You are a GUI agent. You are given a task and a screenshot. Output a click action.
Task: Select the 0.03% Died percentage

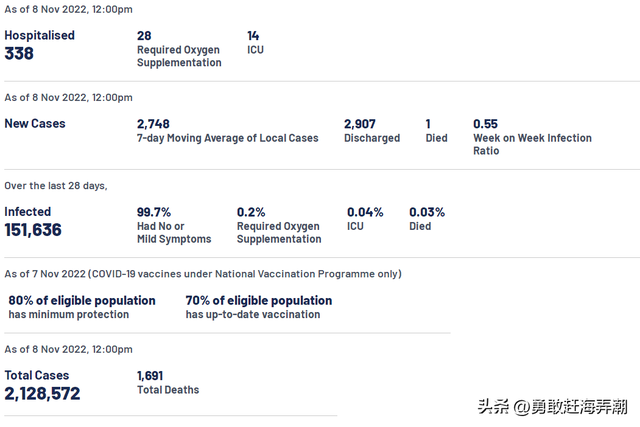pos(427,212)
